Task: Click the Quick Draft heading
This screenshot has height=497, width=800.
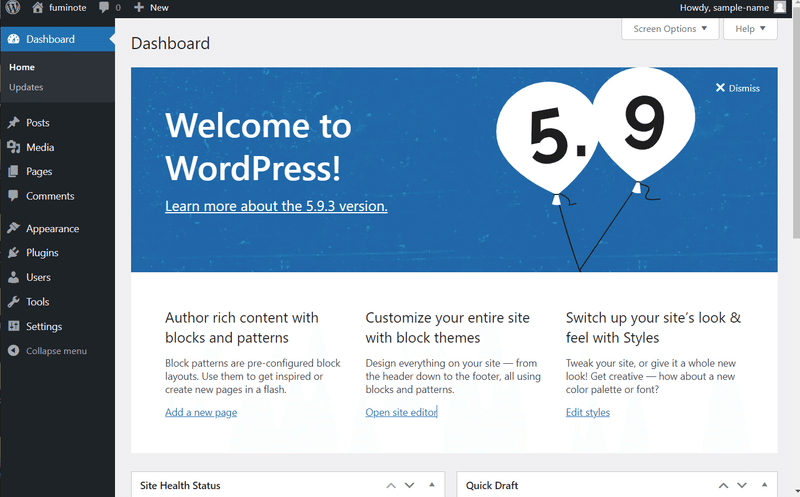Action: coord(492,485)
